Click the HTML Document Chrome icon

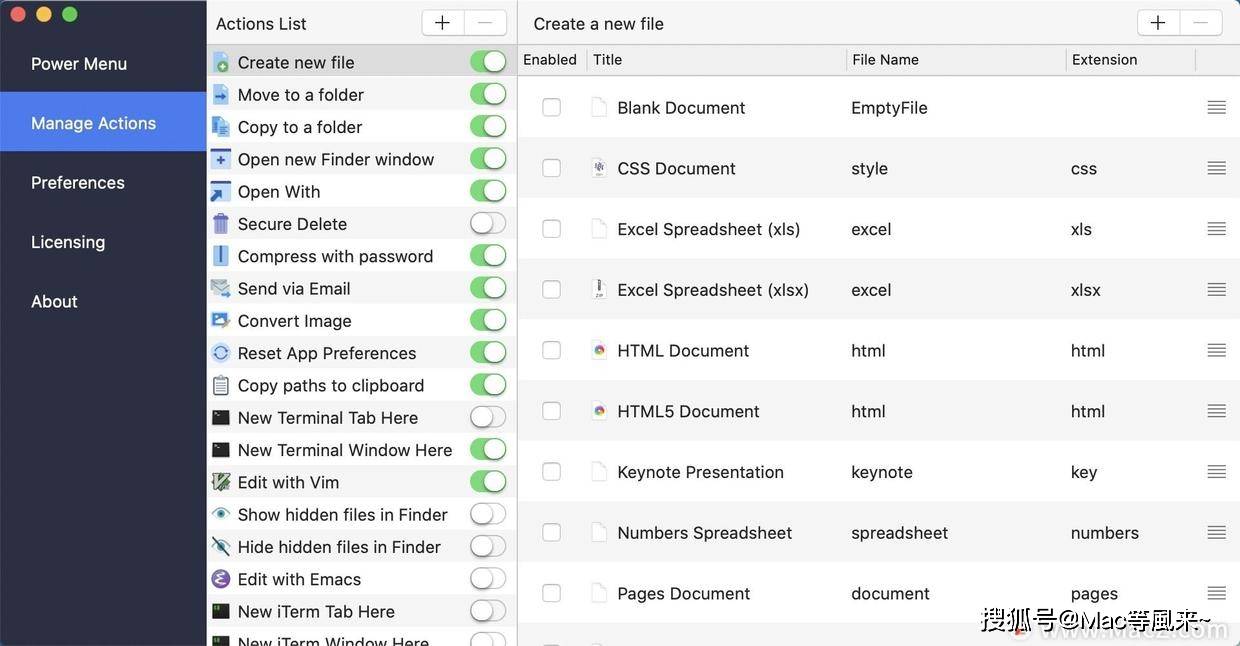(x=599, y=350)
